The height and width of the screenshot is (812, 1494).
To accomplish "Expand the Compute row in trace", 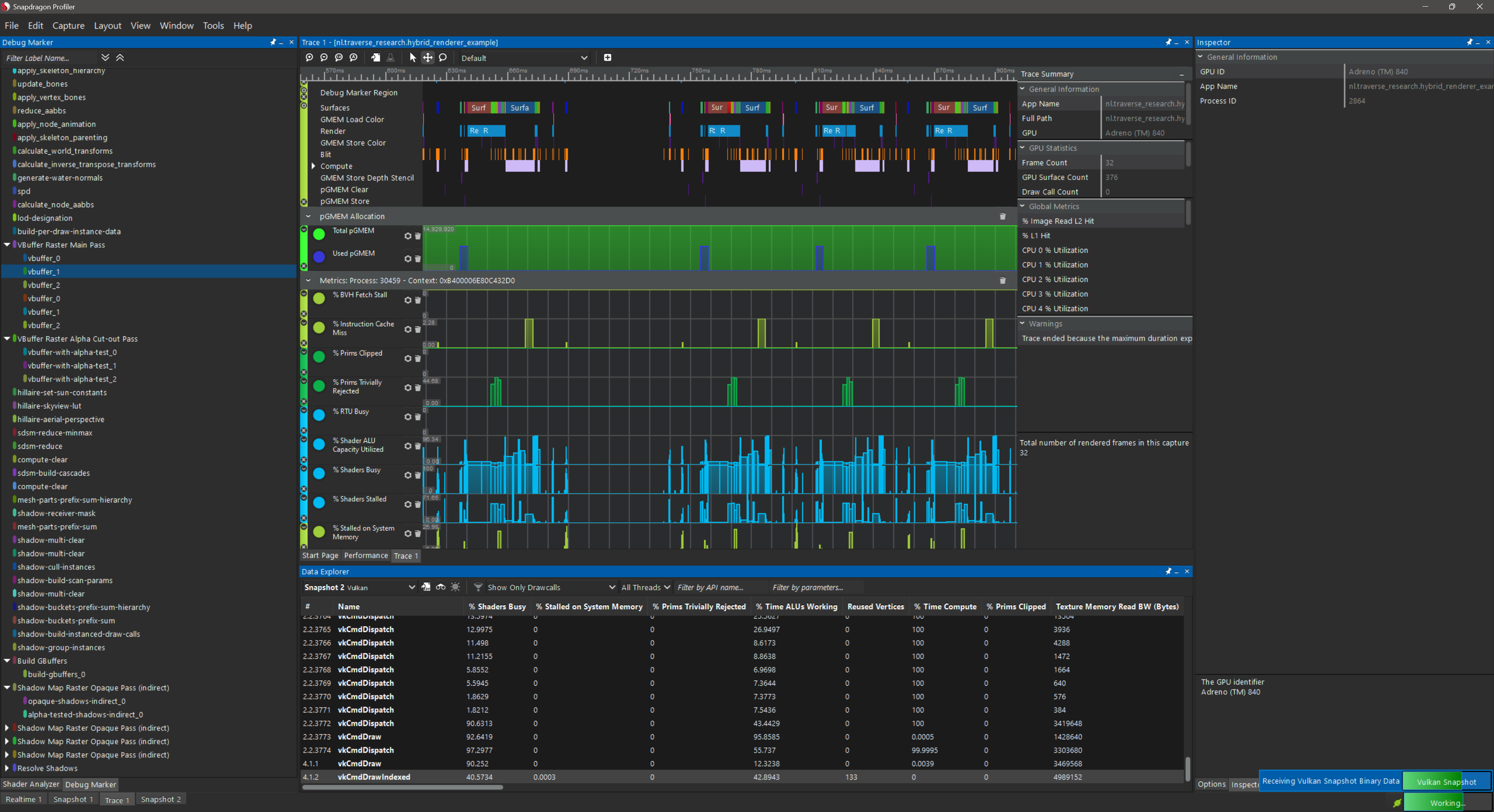I will (313, 166).
